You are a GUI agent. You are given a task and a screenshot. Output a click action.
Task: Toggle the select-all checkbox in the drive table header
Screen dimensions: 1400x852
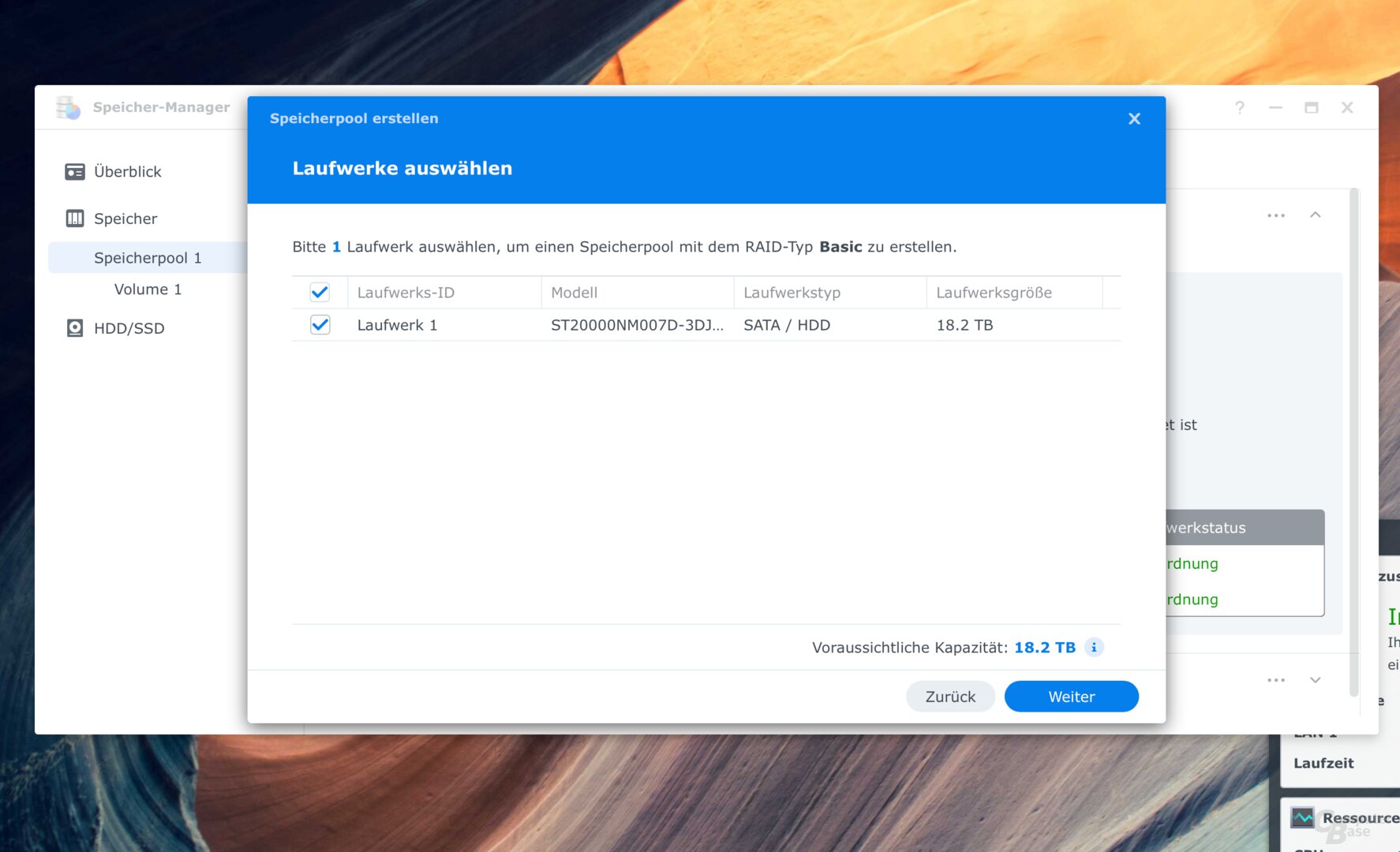click(320, 292)
